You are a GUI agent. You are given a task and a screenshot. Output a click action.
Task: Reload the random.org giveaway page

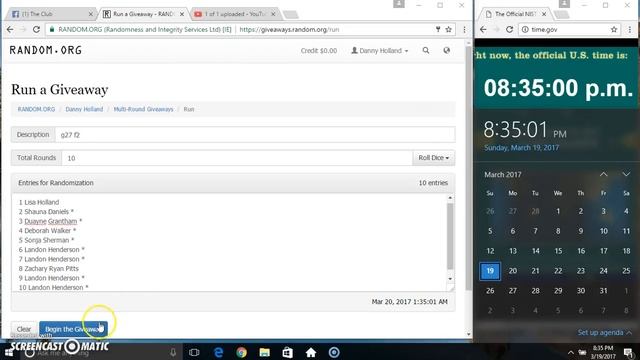36,29
